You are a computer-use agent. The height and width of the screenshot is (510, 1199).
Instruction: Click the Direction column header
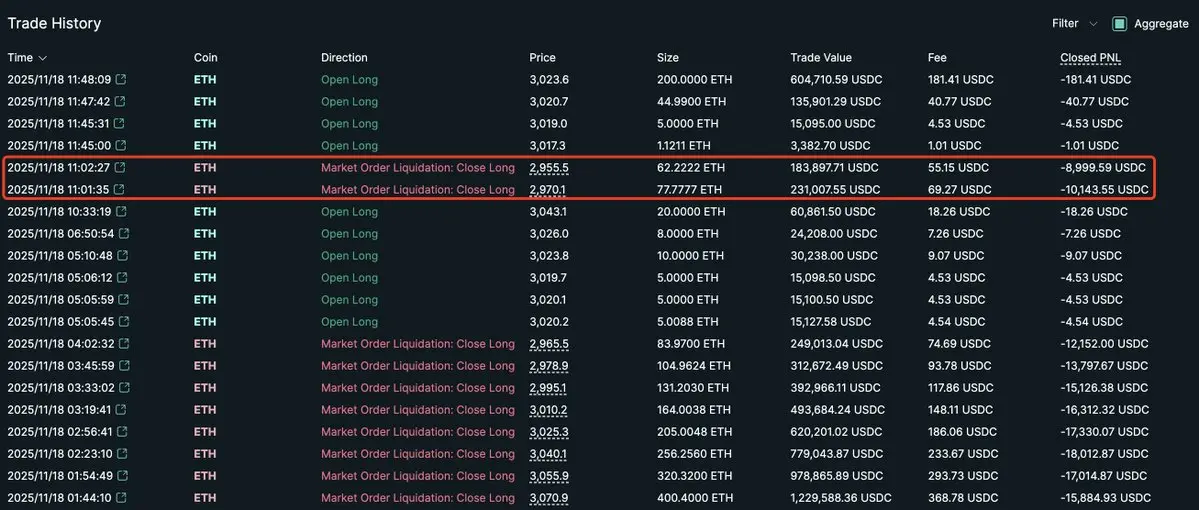click(344, 57)
